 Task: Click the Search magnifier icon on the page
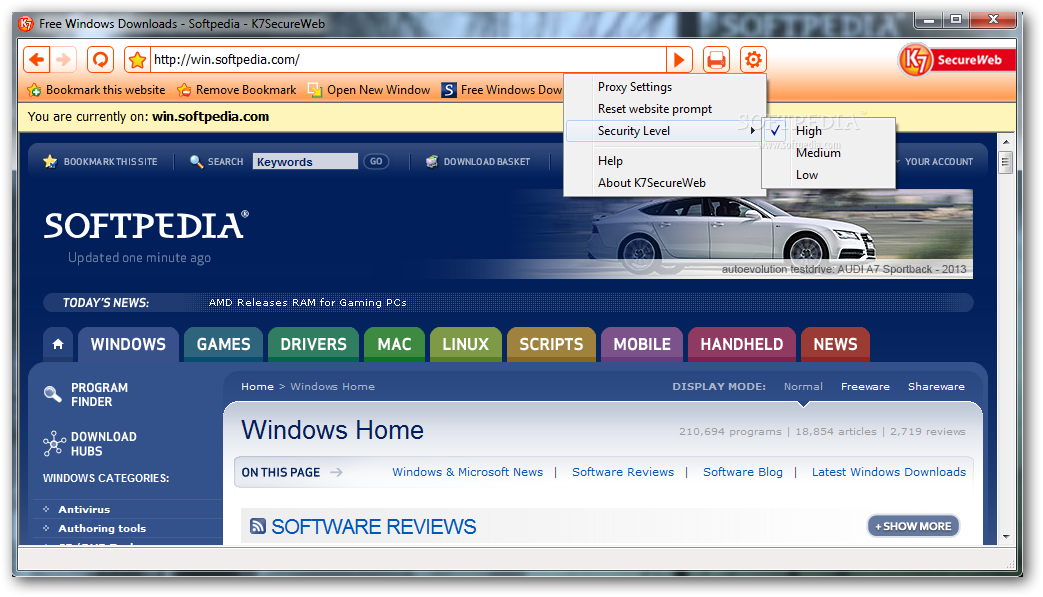tap(196, 162)
